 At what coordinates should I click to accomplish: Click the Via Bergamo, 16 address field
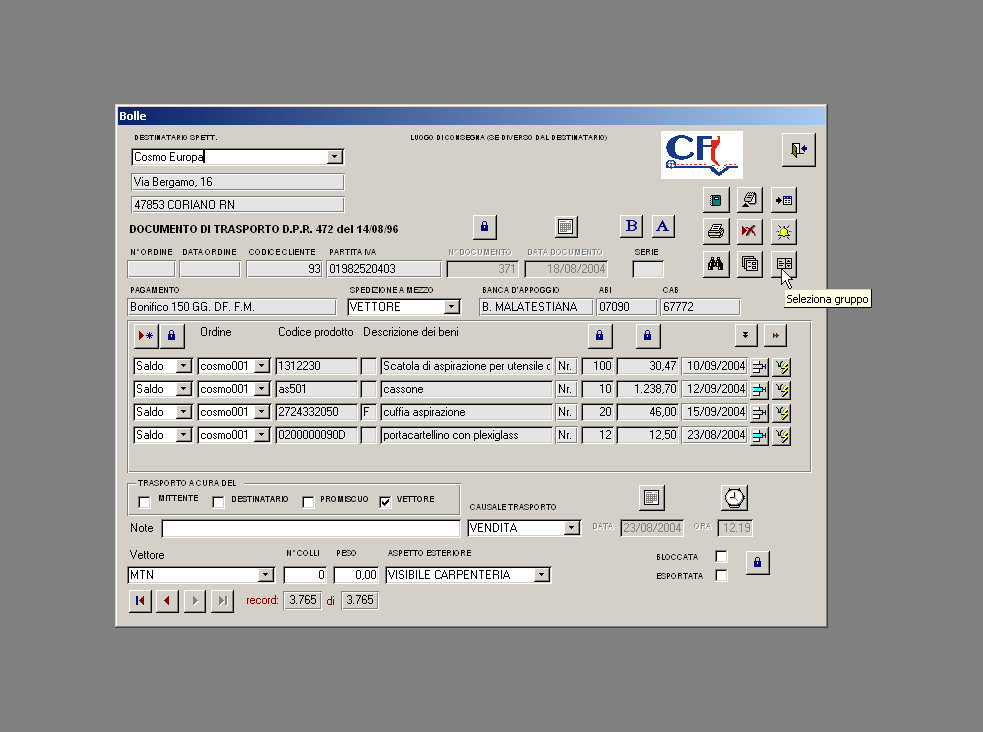tap(238, 182)
